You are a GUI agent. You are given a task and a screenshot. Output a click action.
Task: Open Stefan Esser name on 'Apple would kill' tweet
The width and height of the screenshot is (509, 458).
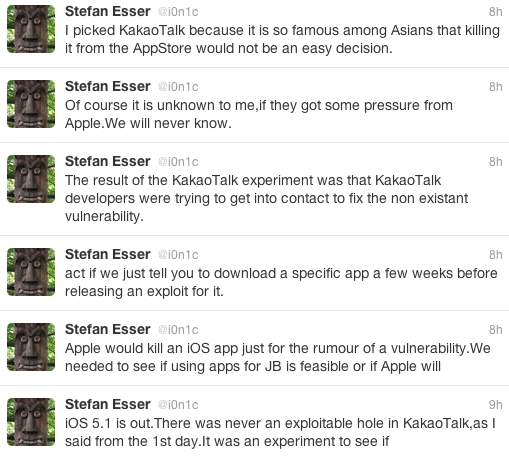(x=108, y=330)
